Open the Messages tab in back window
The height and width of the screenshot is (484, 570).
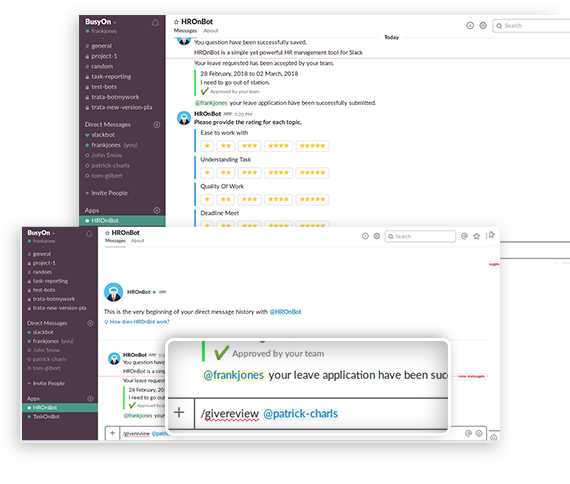pos(185,31)
